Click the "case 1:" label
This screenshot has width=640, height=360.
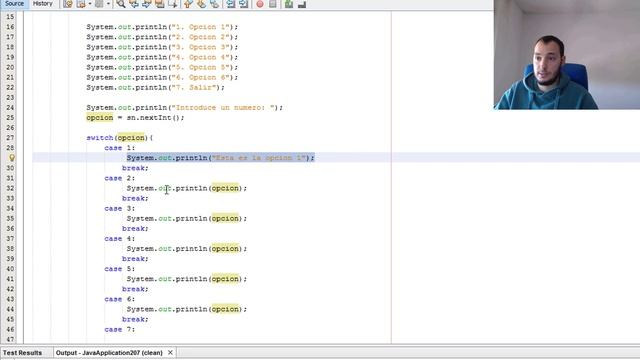tap(120, 148)
